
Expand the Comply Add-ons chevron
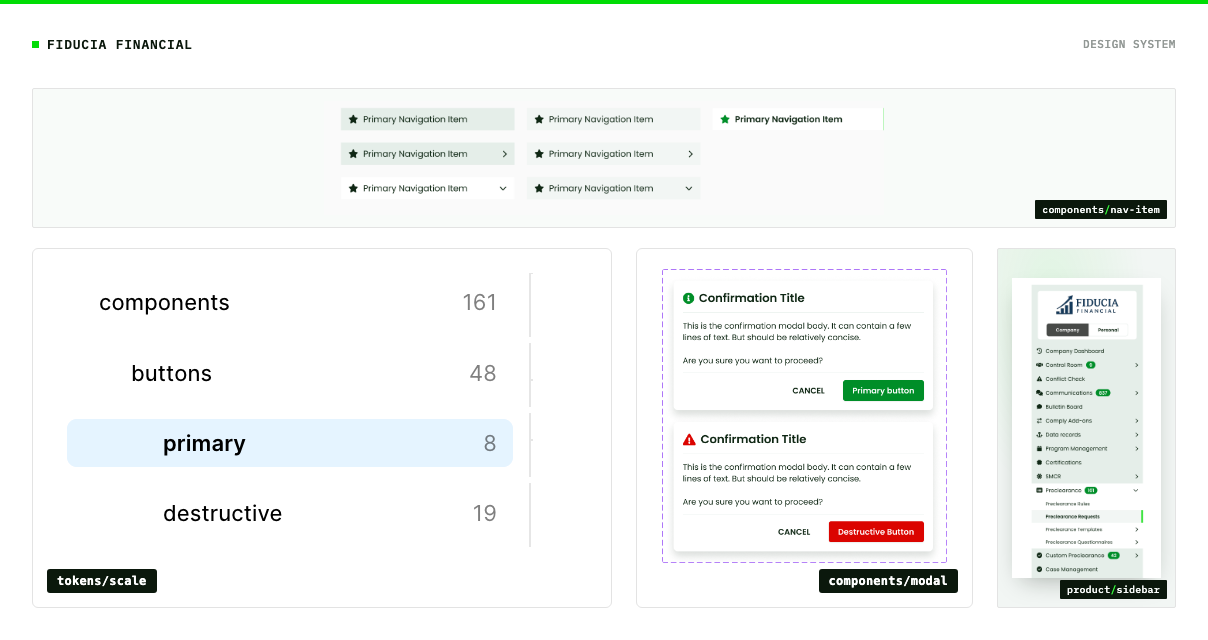tap(1136, 421)
